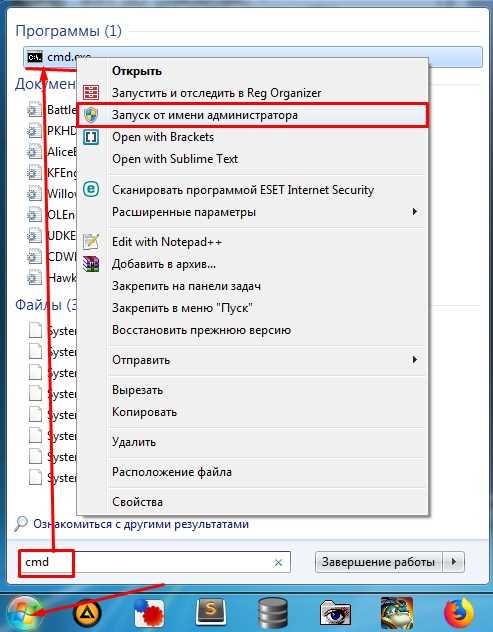Click the Notepad++ icon in context menu
This screenshot has height=632, width=493.
[91, 241]
